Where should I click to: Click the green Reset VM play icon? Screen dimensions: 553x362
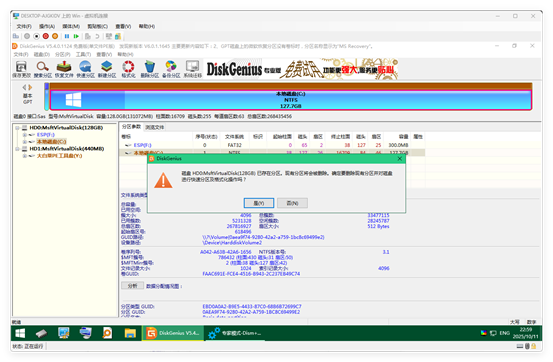click(76, 36)
